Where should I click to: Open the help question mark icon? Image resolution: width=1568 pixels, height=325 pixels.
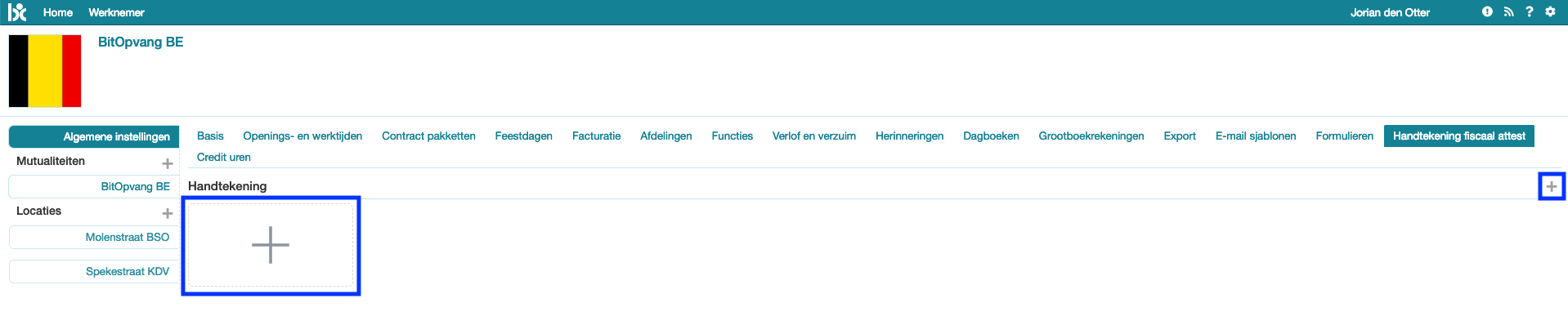[1529, 11]
